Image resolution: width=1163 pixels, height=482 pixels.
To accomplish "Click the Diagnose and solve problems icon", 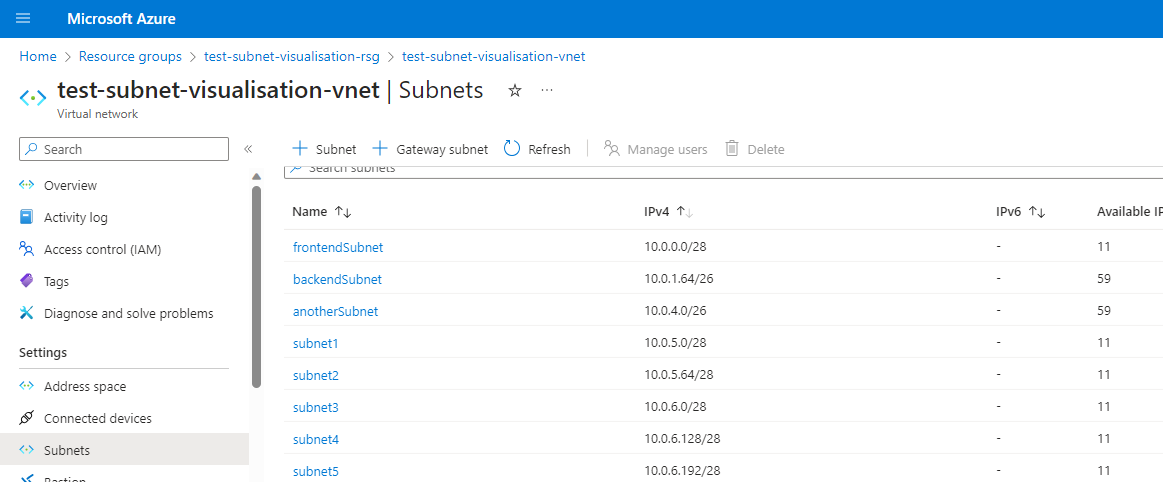I will (x=27, y=313).
